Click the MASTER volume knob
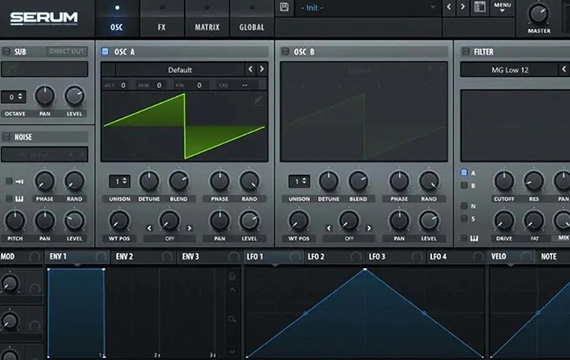The height and width of the screenshot is (360, 570). (x=539, y=14)
